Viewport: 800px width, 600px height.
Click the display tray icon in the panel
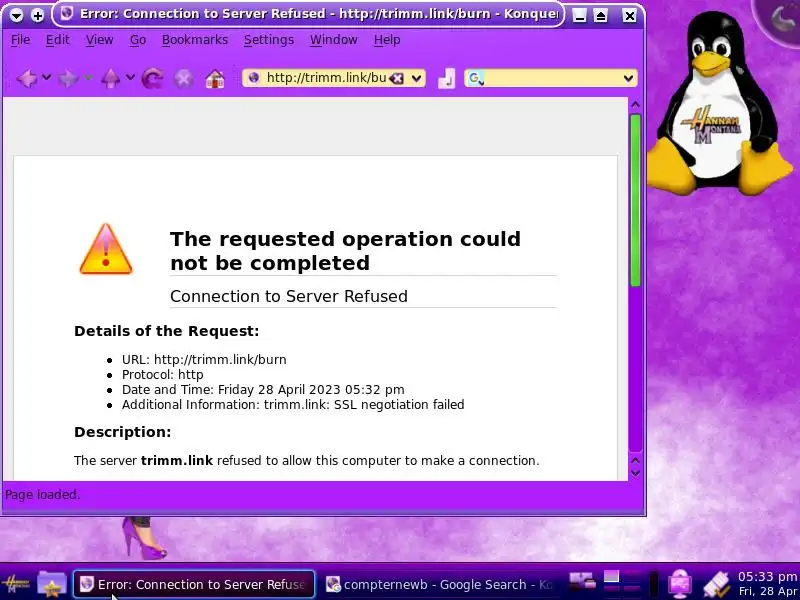[680, 583]
